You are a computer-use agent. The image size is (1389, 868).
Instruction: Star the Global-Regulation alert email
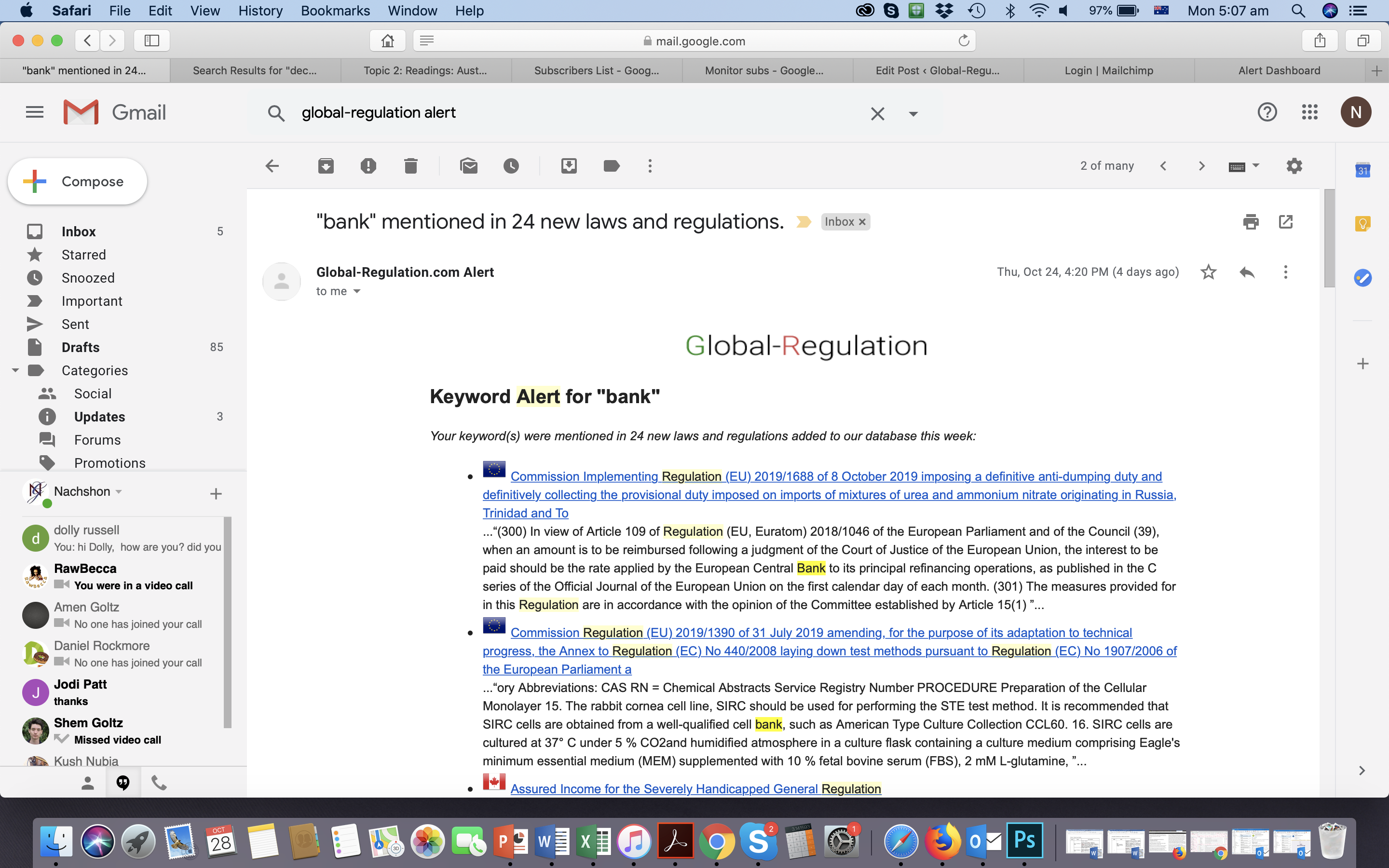pyautogui.click(x=1208, y=272)
